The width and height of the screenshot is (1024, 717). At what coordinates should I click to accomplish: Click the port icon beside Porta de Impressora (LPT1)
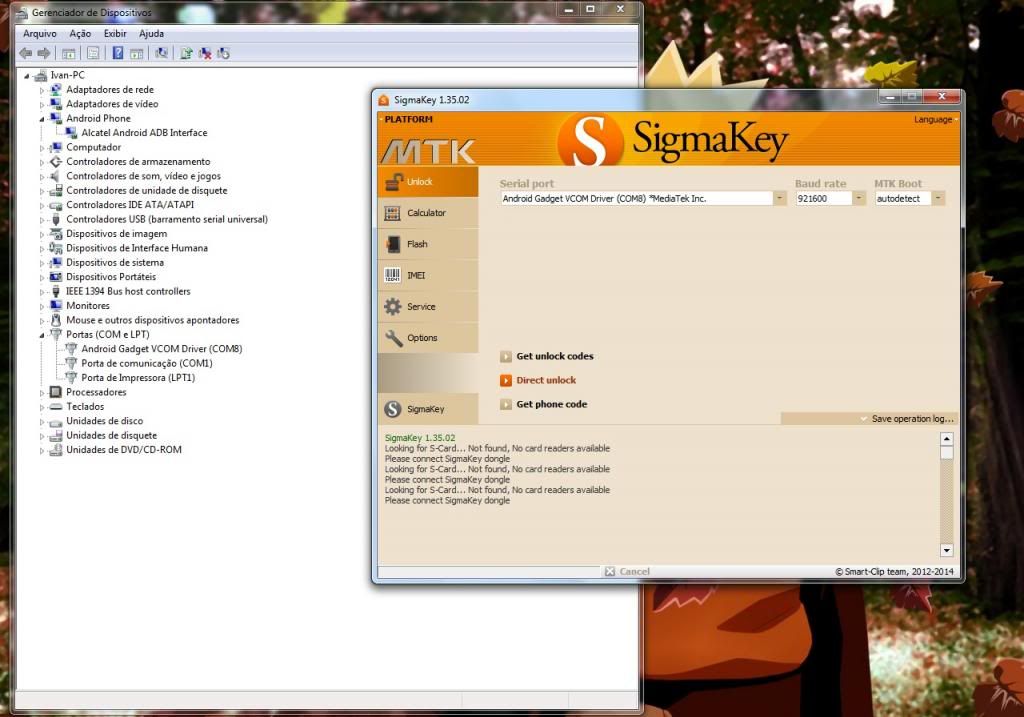pyautogui.click(x=71, y=377)
